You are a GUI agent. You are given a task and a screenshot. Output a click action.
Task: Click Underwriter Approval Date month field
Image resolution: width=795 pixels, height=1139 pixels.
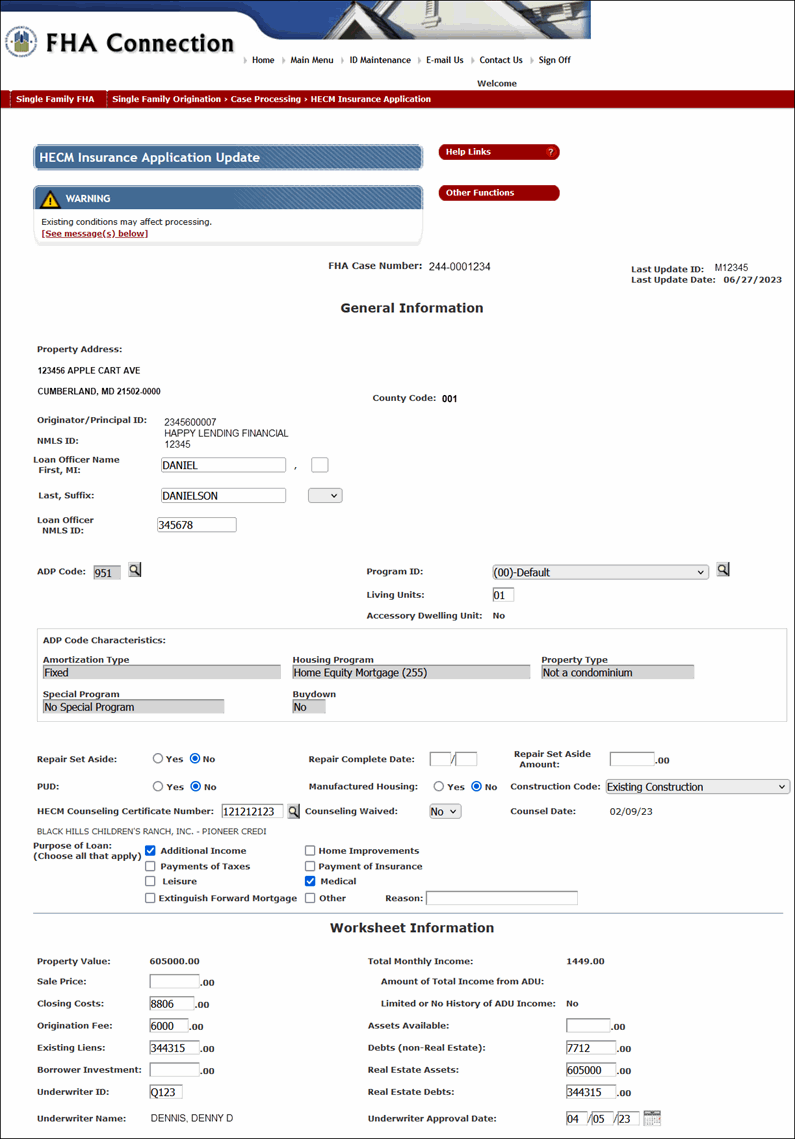[576, 1119]
